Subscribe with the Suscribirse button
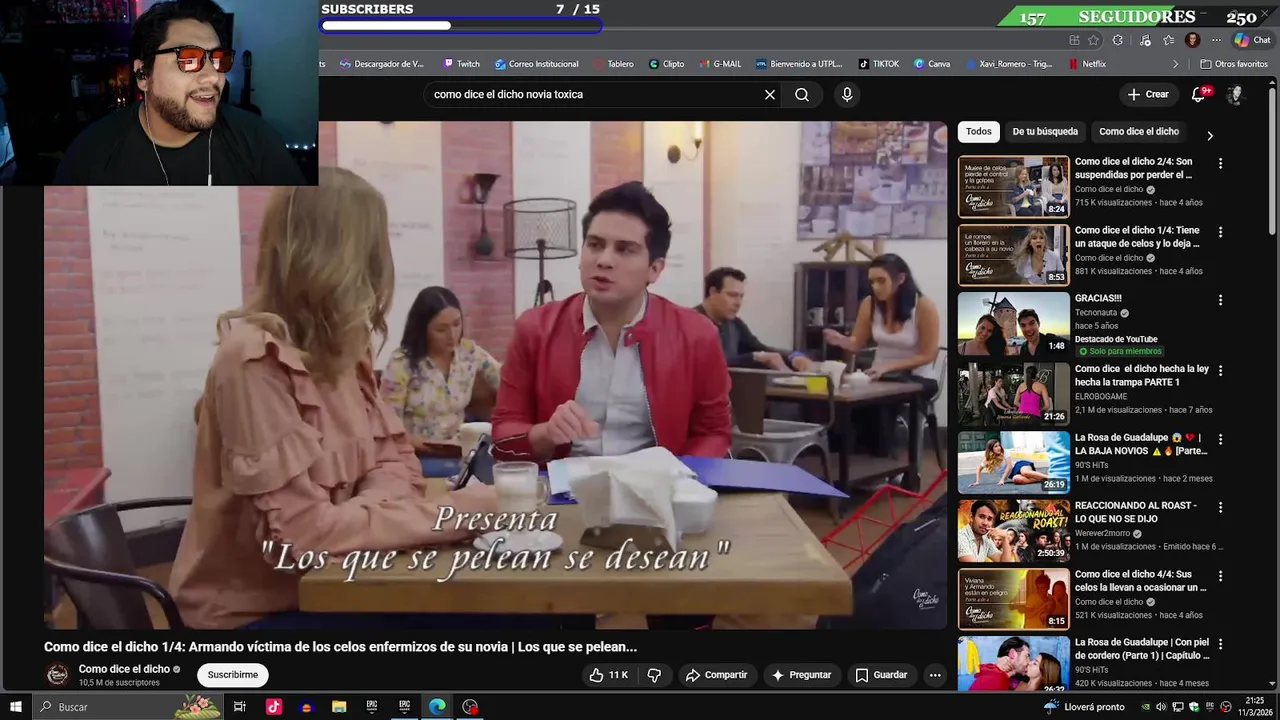 (233, 675)
